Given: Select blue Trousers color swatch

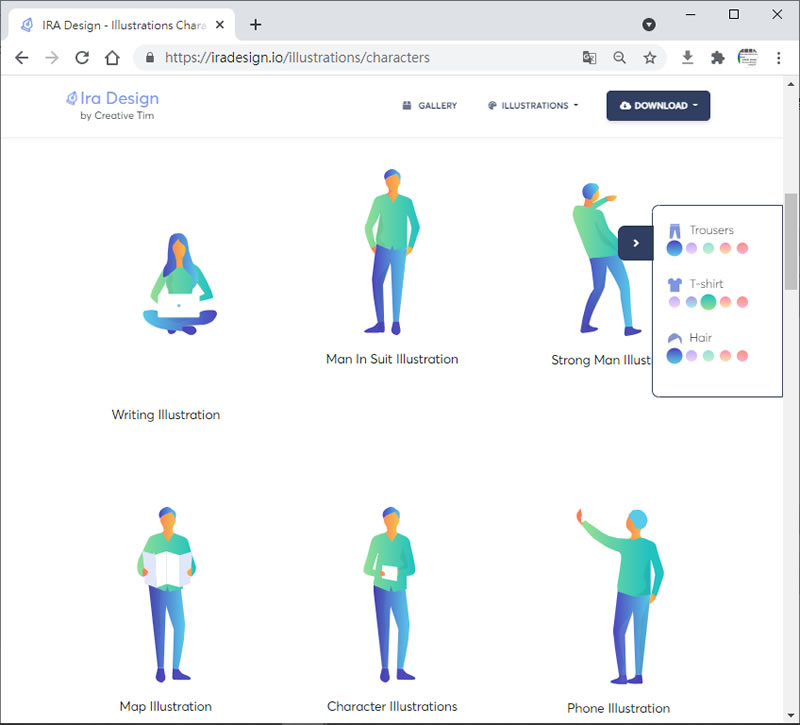Looking at the screenshot, I should tap(674, 248).
